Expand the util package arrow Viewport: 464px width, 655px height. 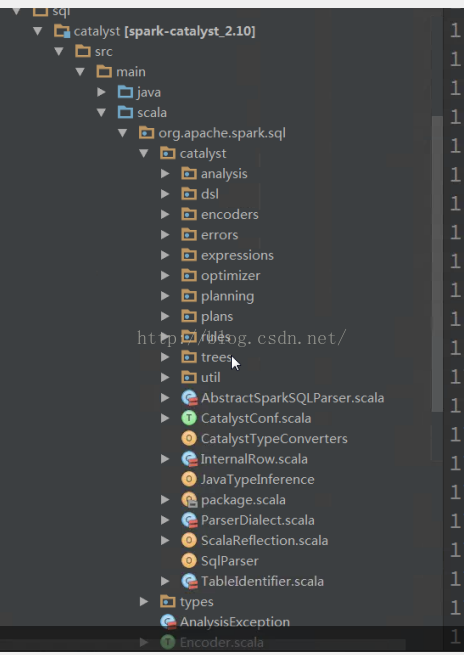pyautogui.click(x=165, y=377)
